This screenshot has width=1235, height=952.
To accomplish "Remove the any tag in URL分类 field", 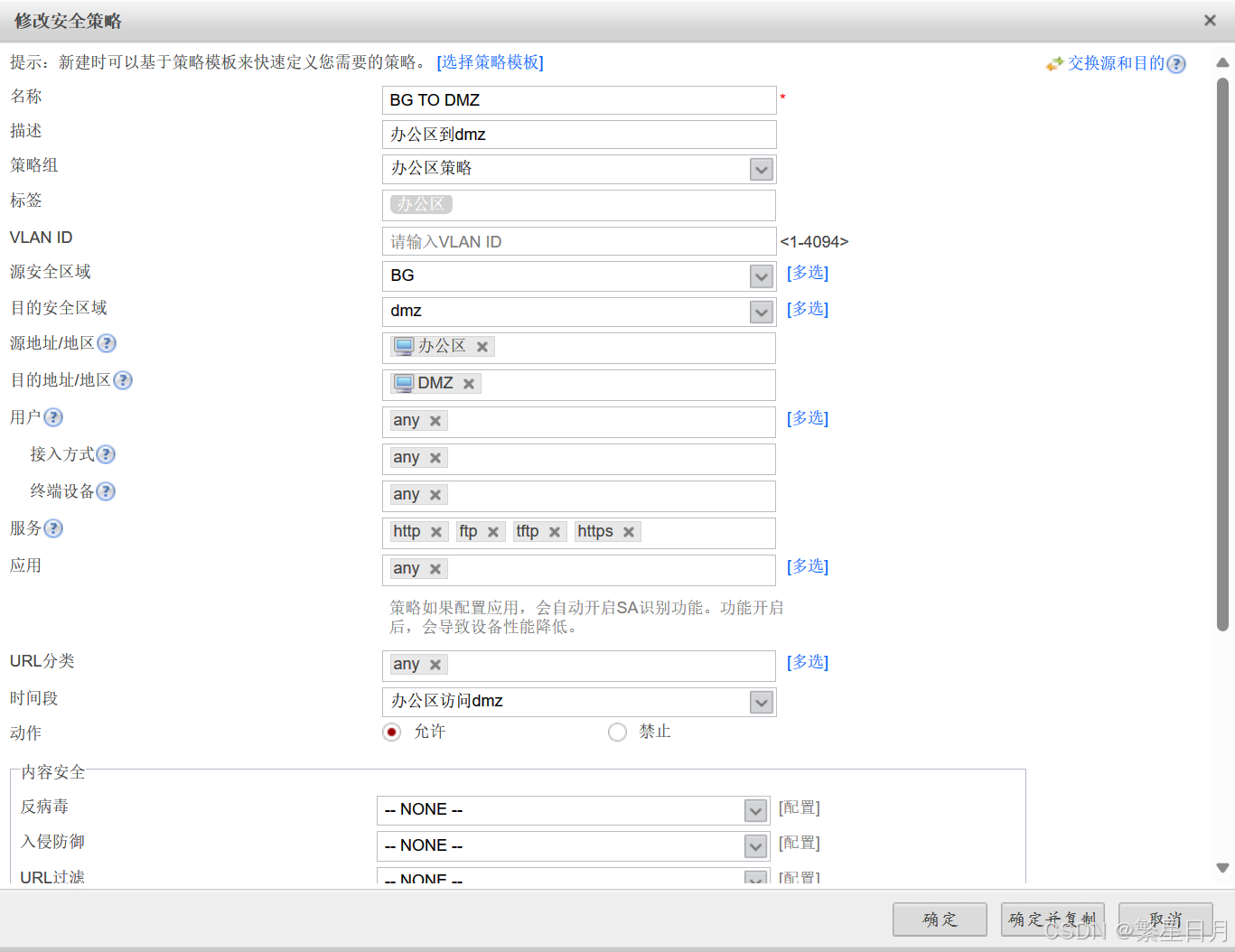I will [x=435, y=665].
